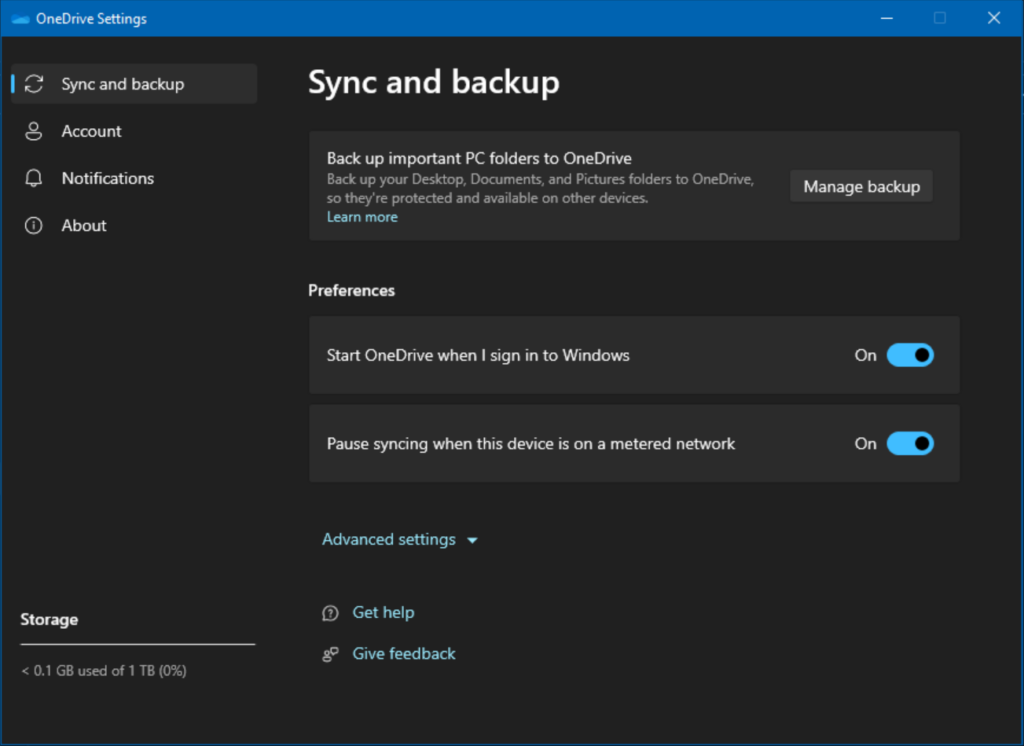Select the Account person icon in sidebar
The image size is (1024, 746).
[x=33, y=131]
